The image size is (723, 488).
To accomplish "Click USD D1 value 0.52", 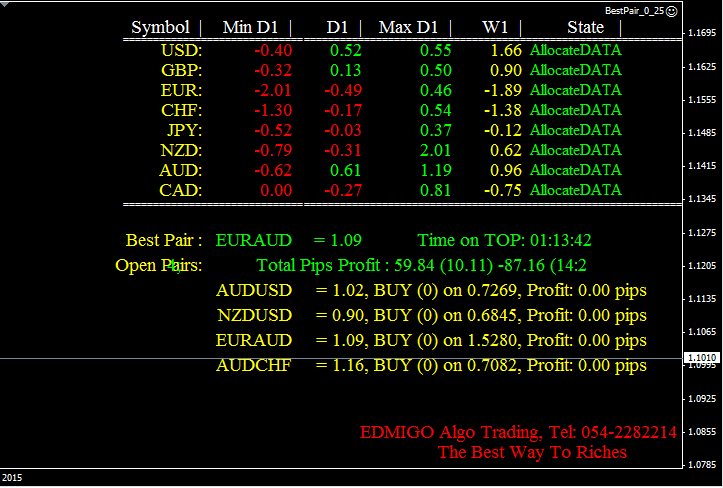I will click(x=346, y=50).
